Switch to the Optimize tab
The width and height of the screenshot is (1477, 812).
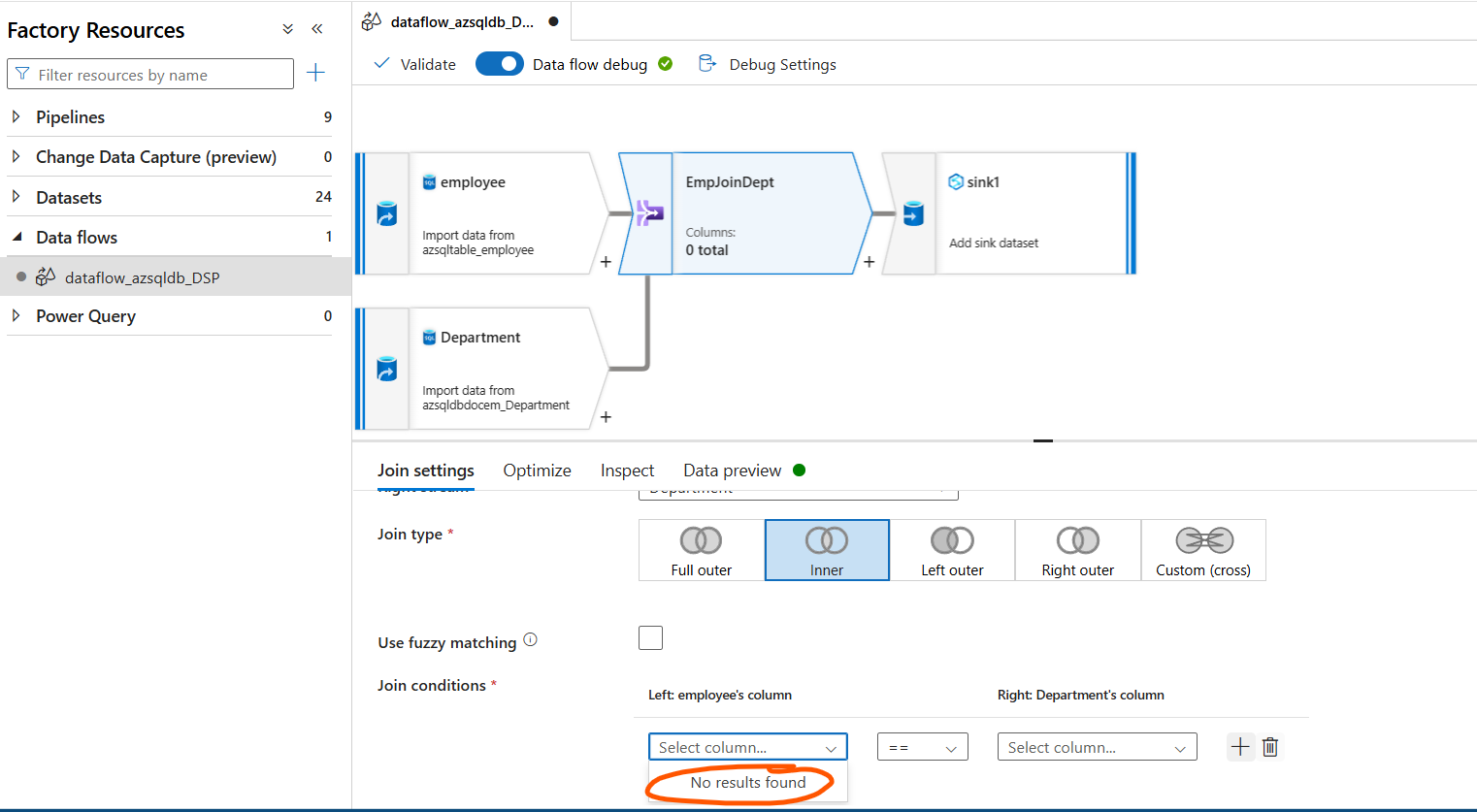tap(537, 470)
